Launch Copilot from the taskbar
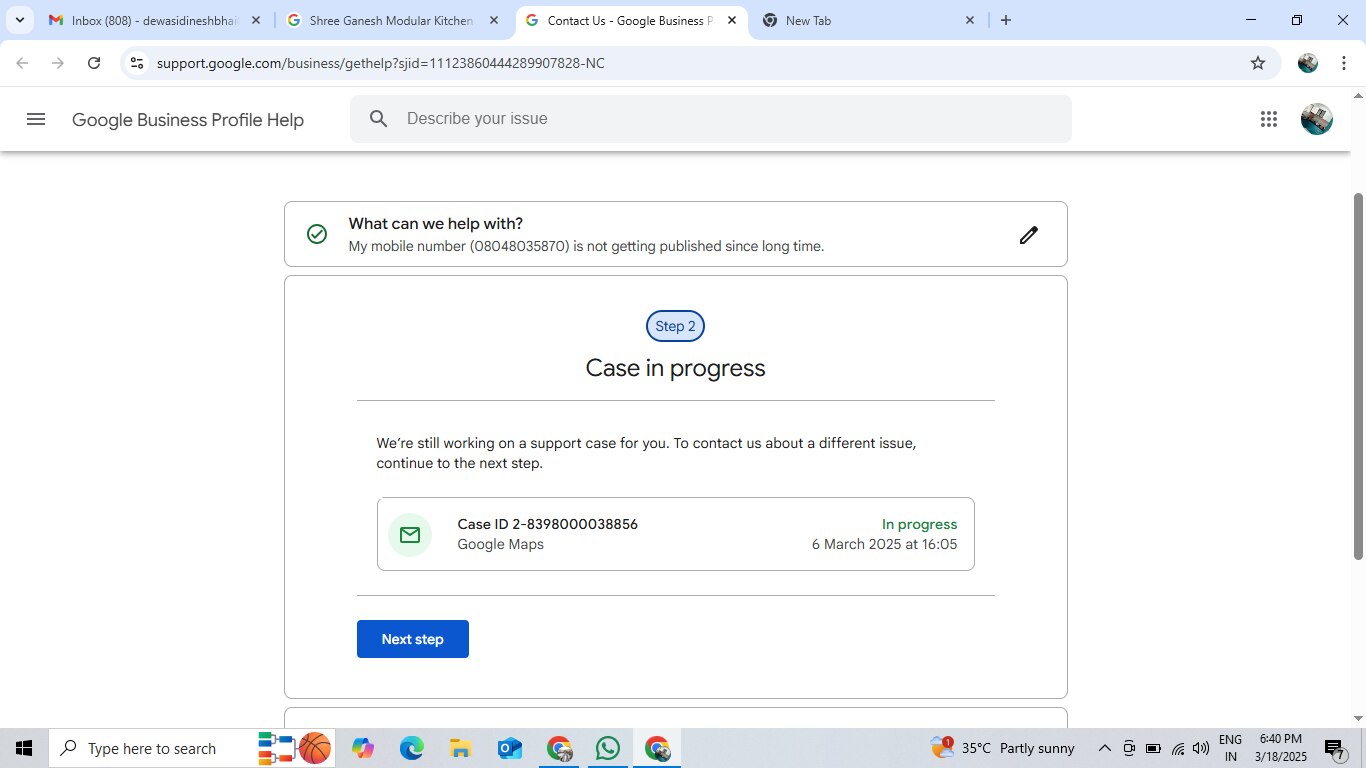 (362, 748)
